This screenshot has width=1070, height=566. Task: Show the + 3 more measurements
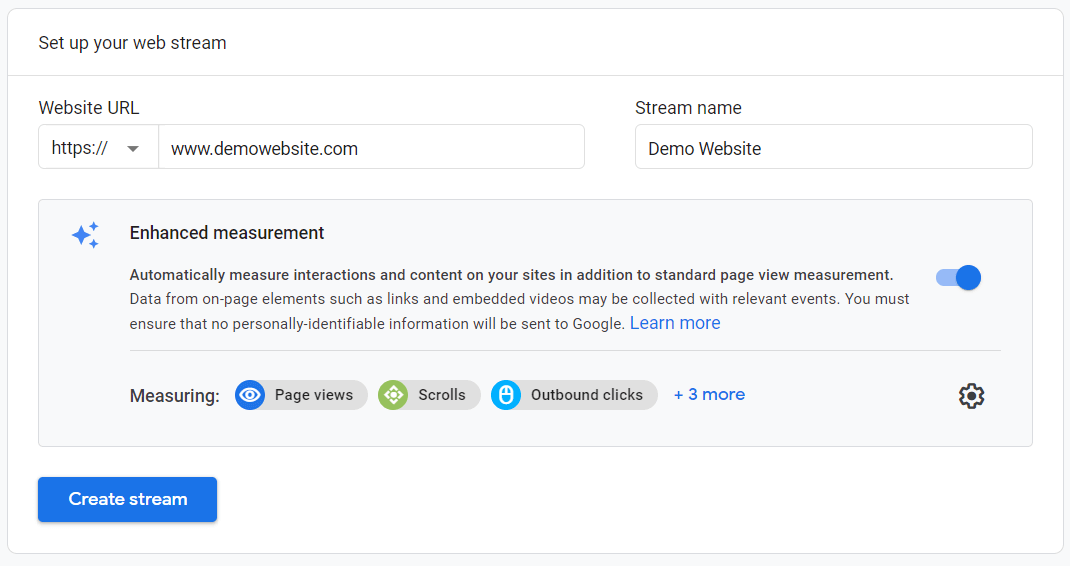(x=709, y=395)
